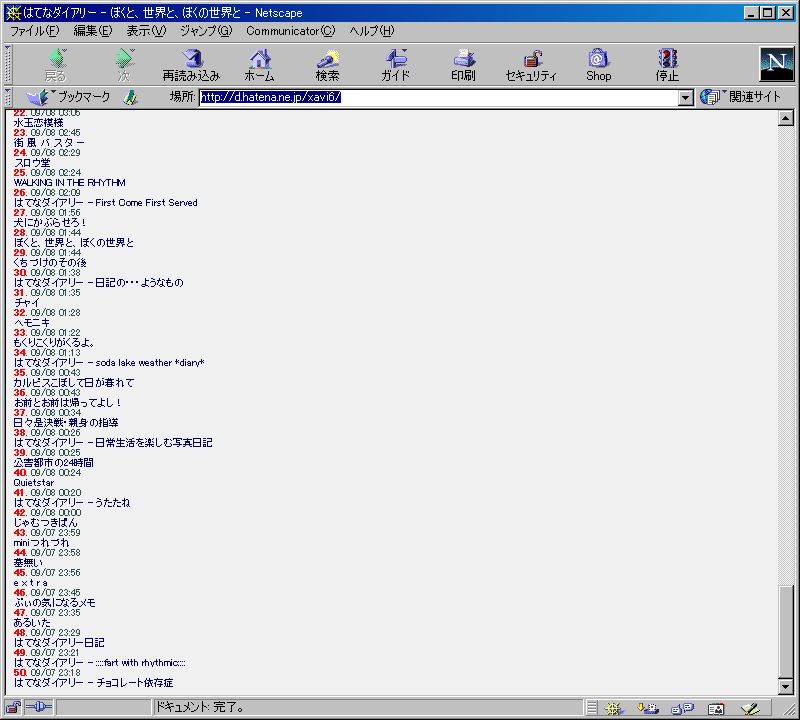Open Mail inbox from the component bar

point(647,708)
